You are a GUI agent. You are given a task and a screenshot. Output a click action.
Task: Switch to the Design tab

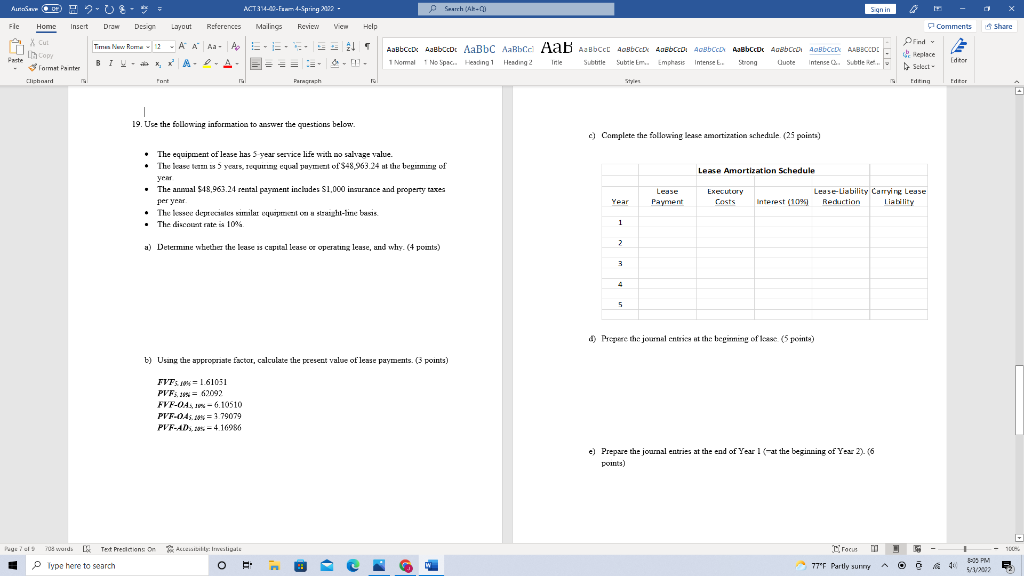click(145, 27)
